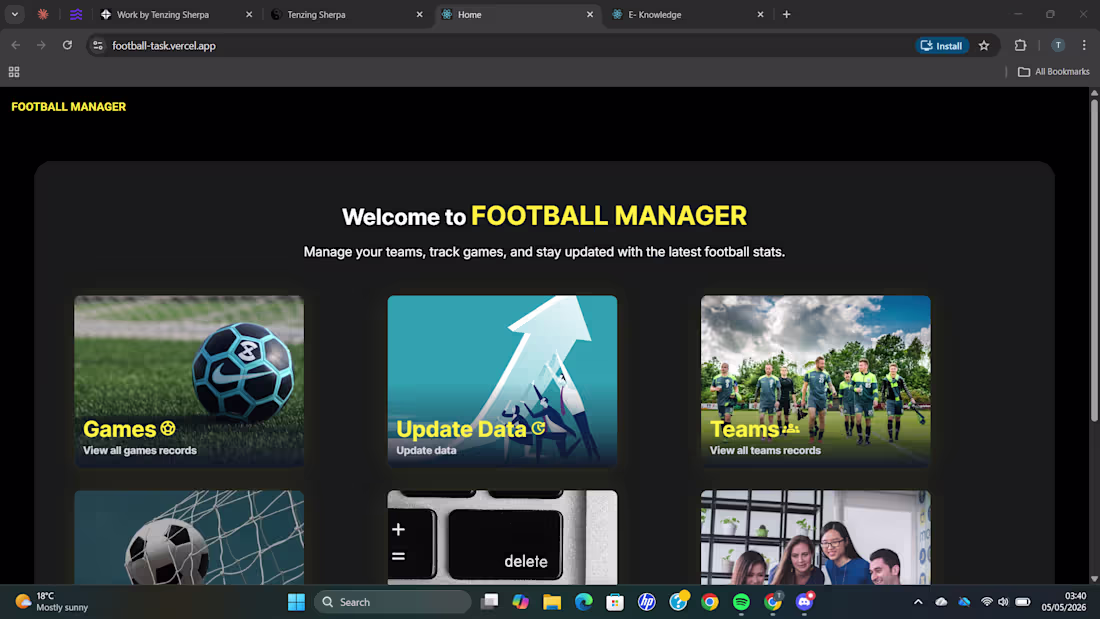Viewport: 1100px width, 619px height.
Task: Open the HP app from the taskbar
Action: 647,602
